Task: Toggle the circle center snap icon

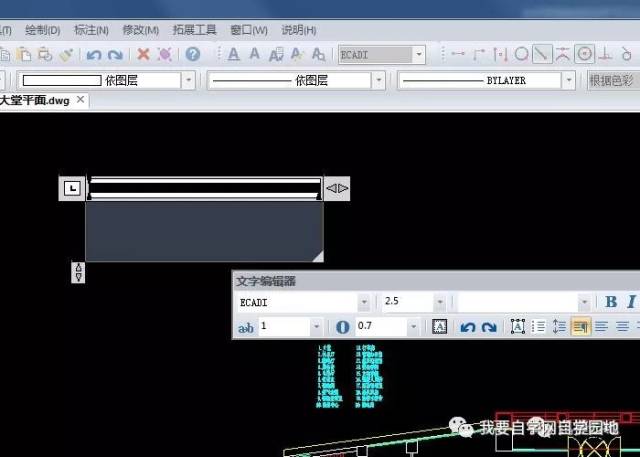Action: 521,54
